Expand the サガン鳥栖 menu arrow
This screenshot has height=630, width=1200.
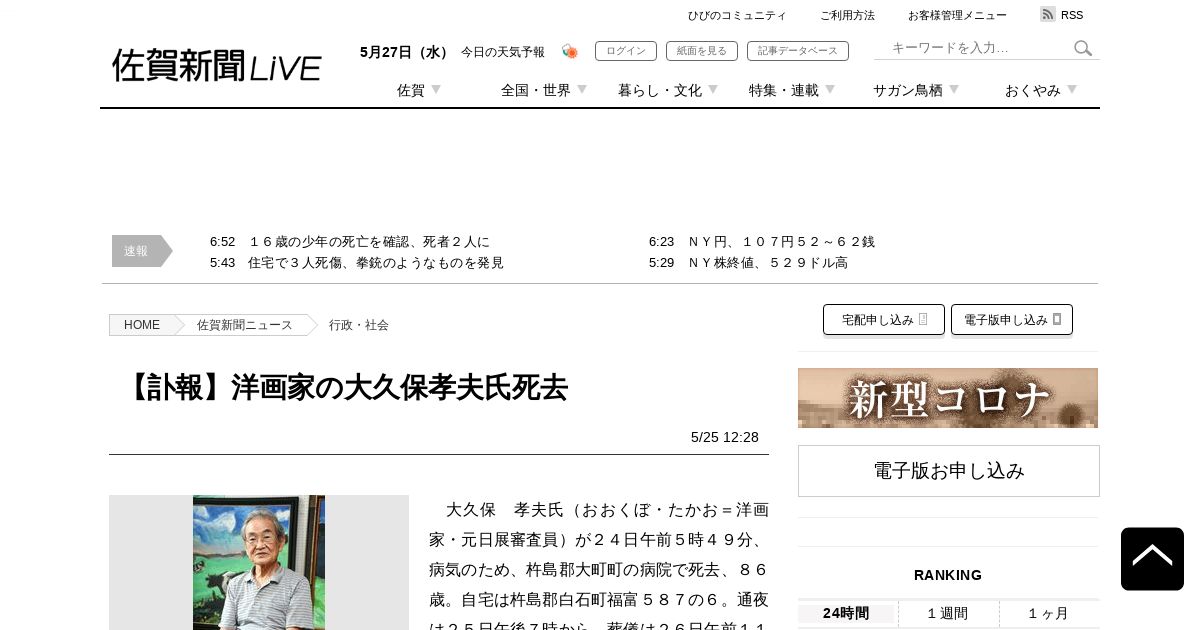tap(954, 89)
